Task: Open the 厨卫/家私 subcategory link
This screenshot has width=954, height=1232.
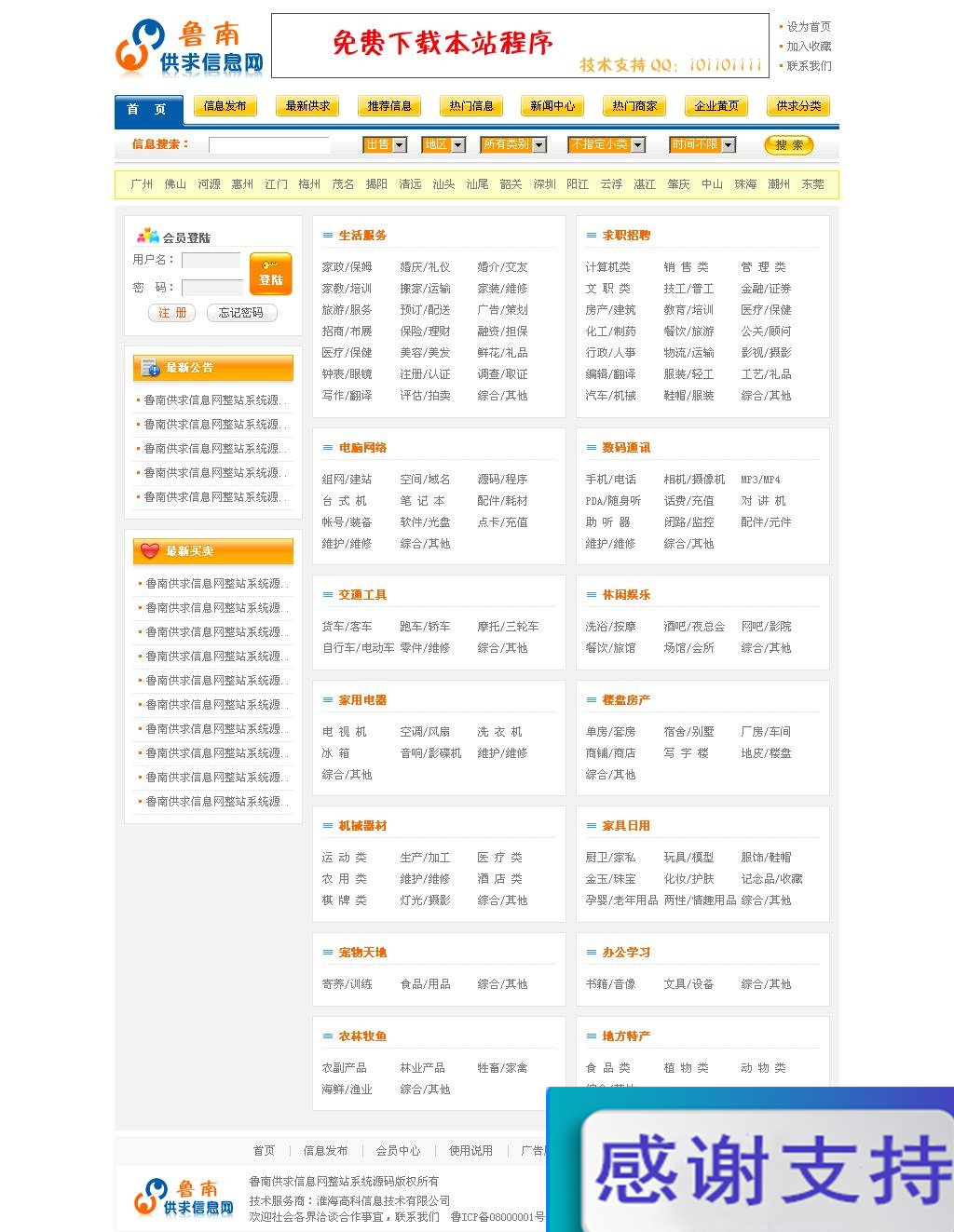Action: 610,858
